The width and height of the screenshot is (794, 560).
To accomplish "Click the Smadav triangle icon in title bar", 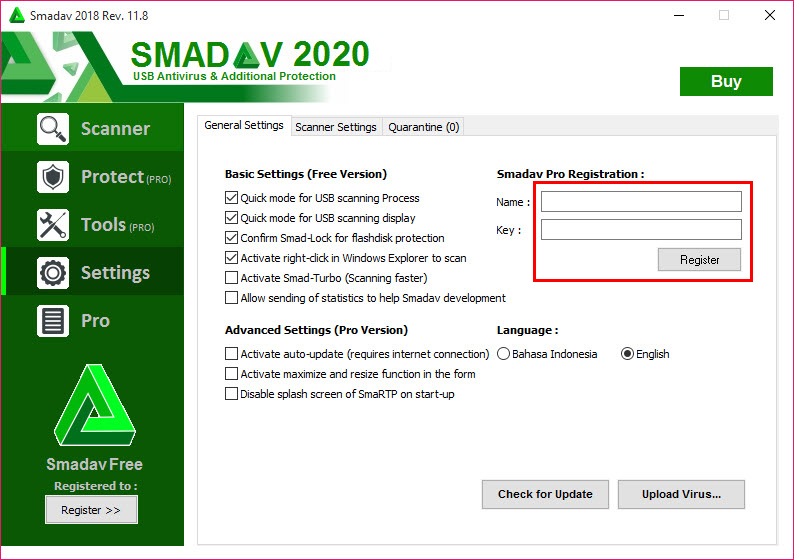I will pyautogui.click(x=17, y=15).
